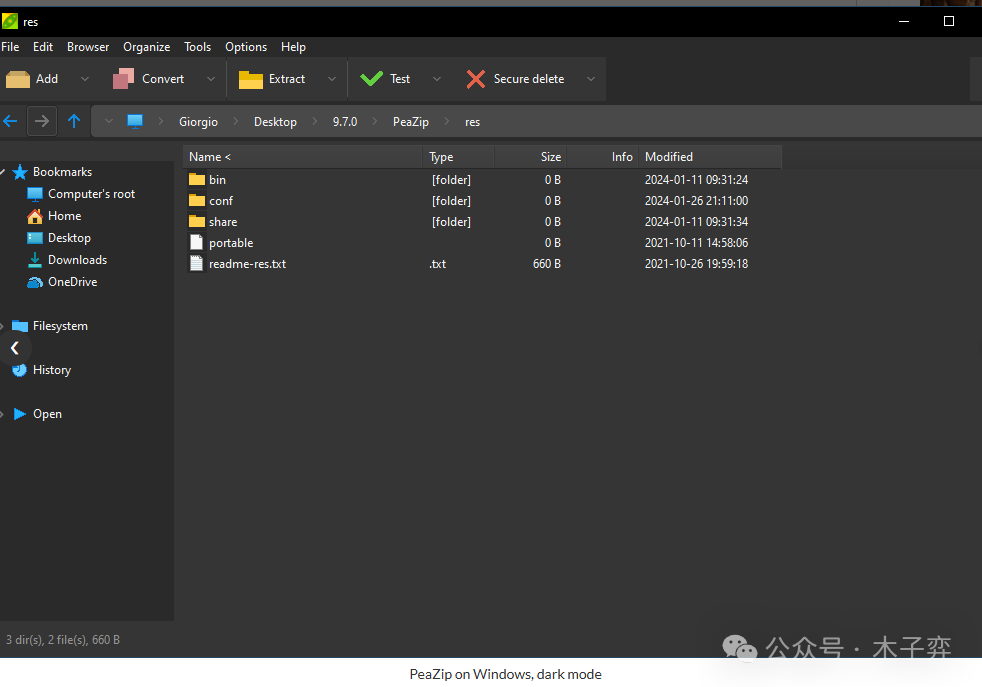Click the Convert toolbar icon

click(x=124, y=79)
